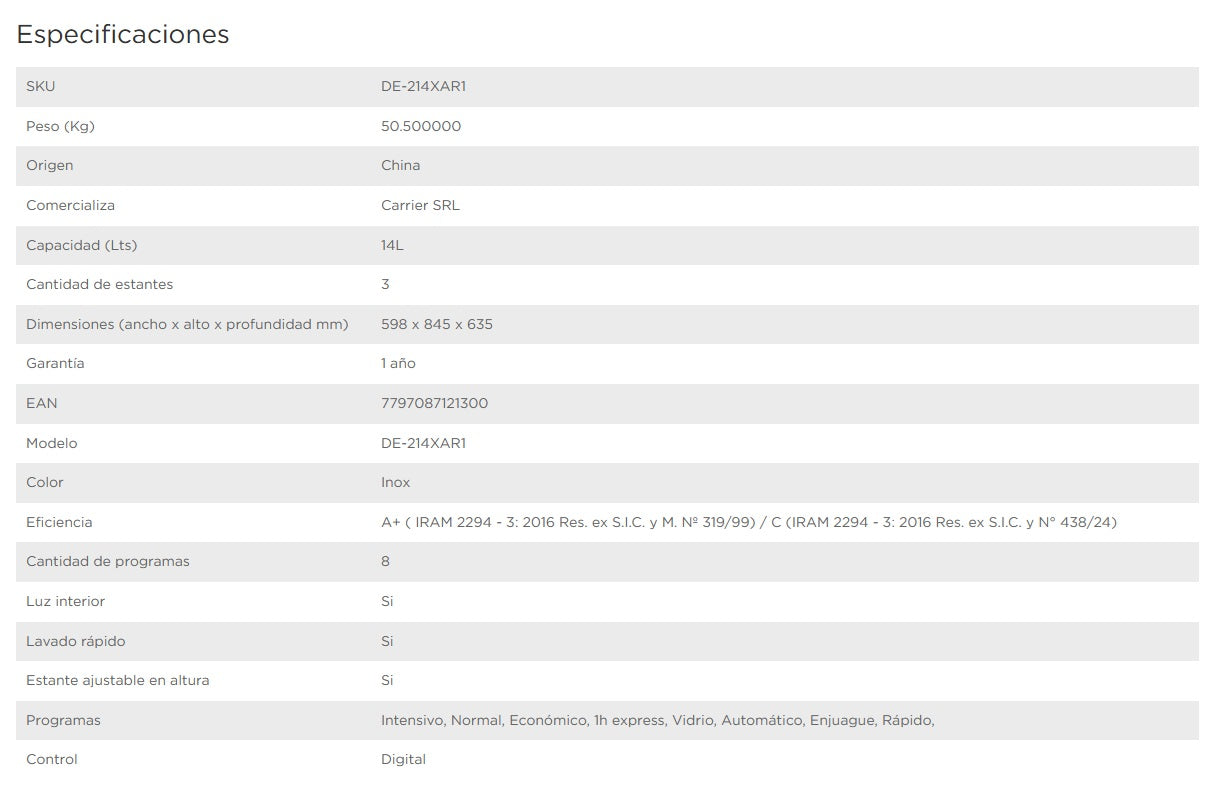Click the Dimensiones (ancho x alto x profundidad mm) label
The height and width of the screenshot is (794, 1226).
pyautogui.click(x=187, y=324)
